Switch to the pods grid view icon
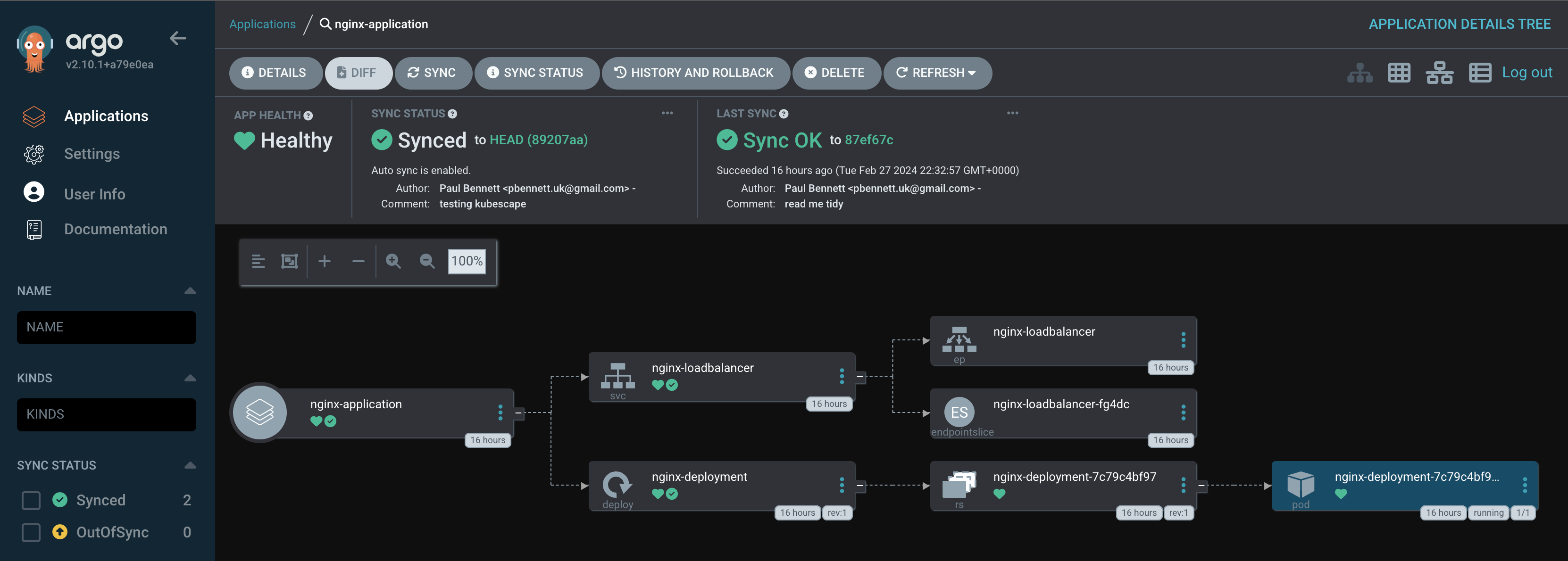 tap(1399, 73)
